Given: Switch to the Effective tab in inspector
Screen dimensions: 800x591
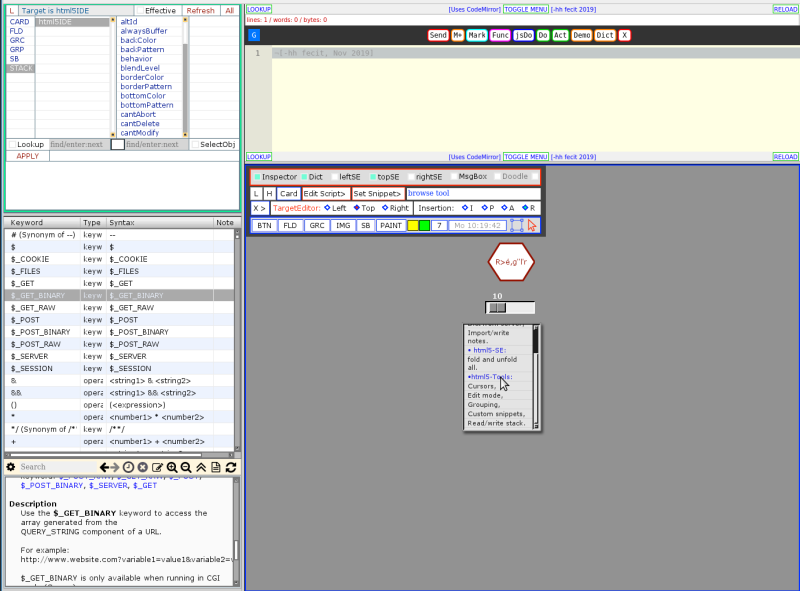Looking at the screenshot, I should 160,11.
